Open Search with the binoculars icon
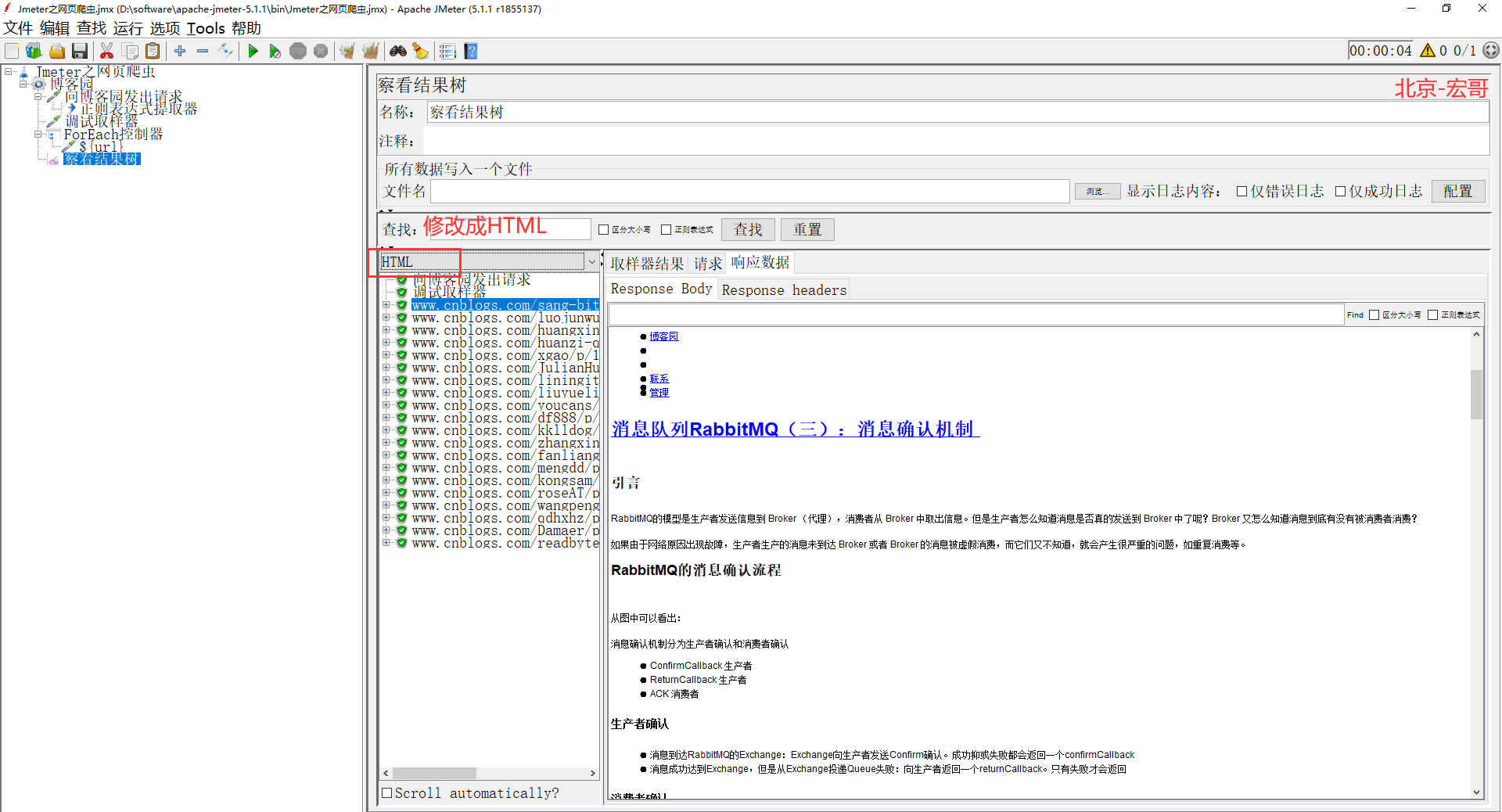This screenshot has height=812, width=1502. [x=398, y=51]
